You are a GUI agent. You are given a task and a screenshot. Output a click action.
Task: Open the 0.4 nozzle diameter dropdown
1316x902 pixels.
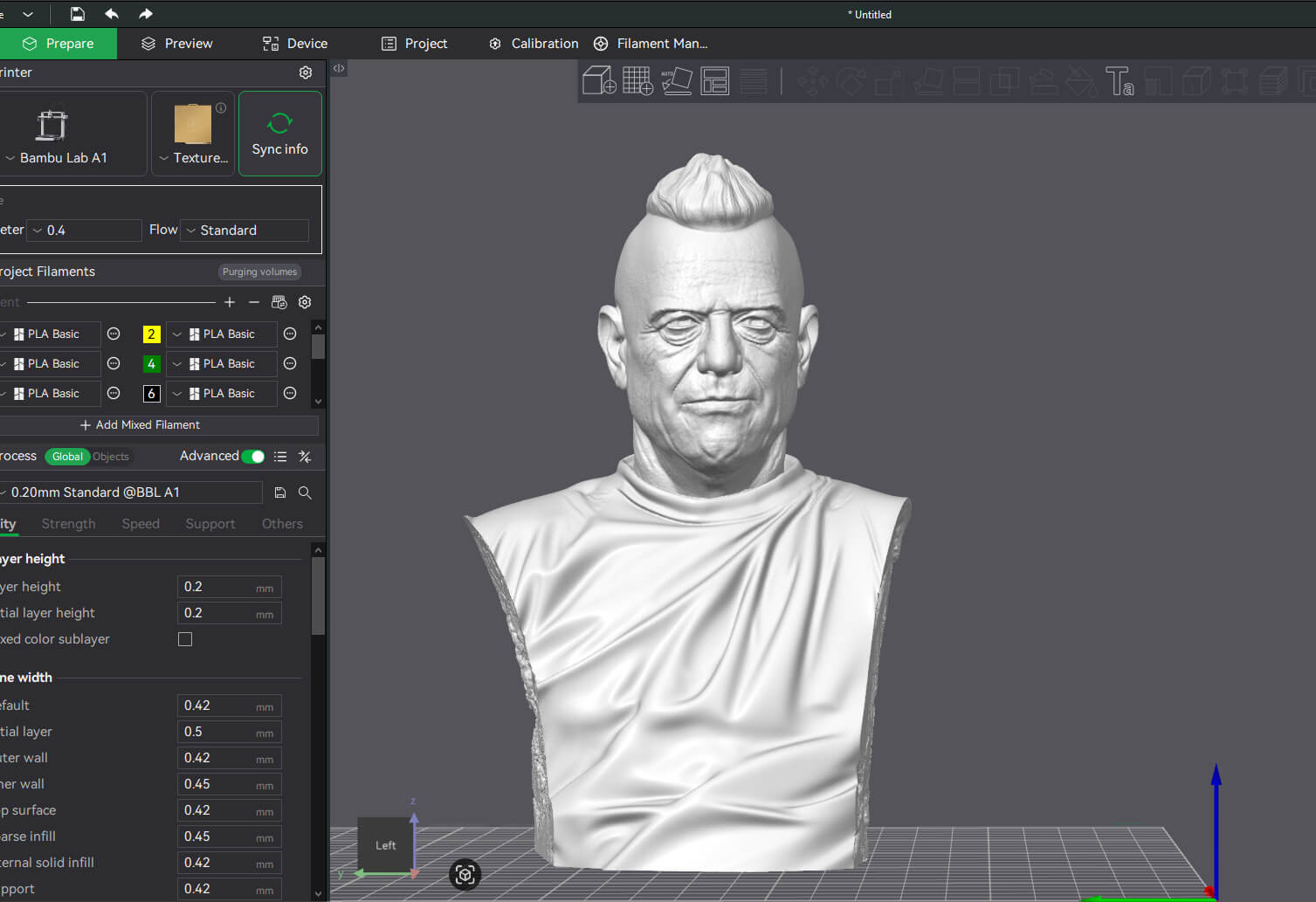[x=85, y=231]
